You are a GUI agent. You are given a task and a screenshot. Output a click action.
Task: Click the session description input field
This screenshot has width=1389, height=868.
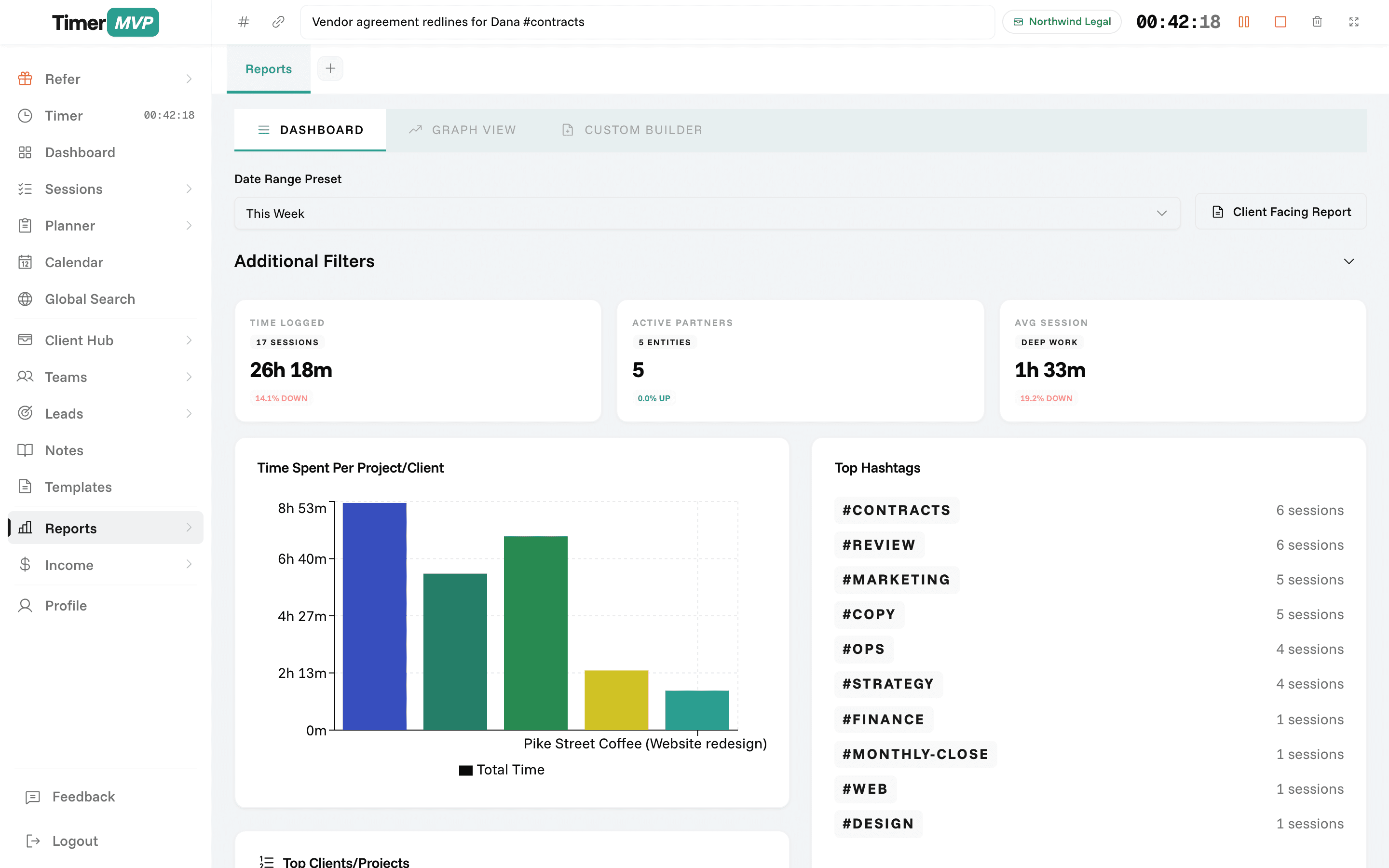(647, 22)
